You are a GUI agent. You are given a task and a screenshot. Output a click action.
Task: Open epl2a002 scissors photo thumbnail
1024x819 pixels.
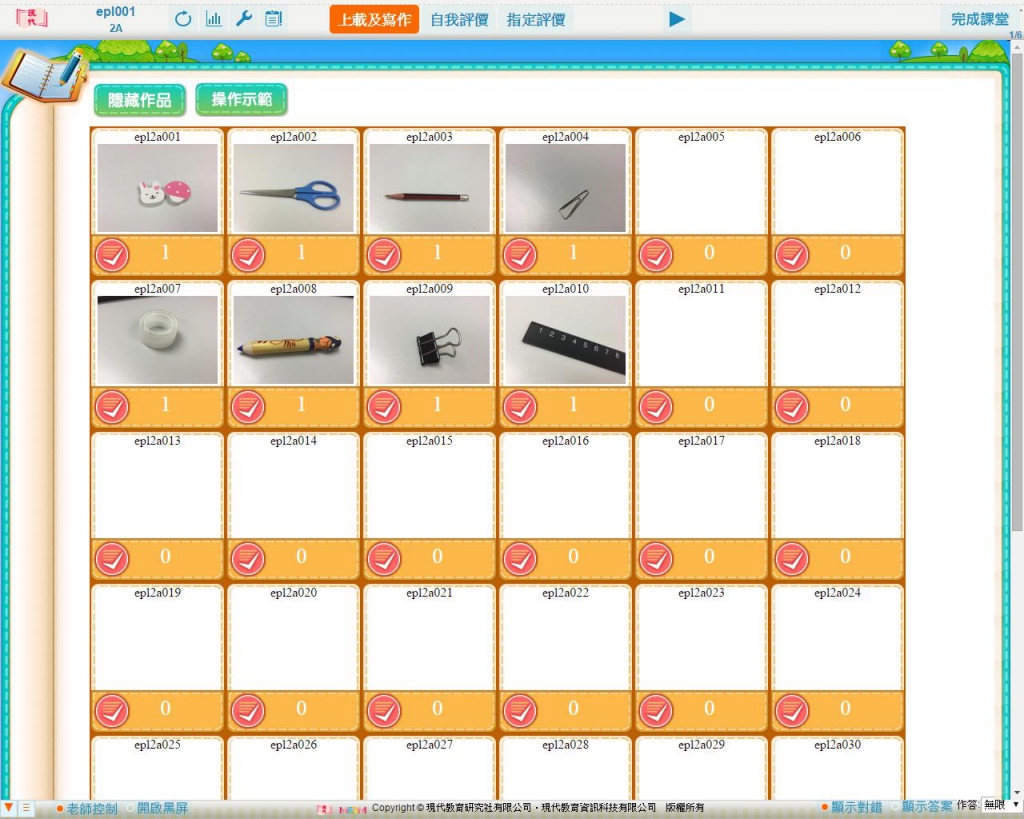tap(293, 188)
